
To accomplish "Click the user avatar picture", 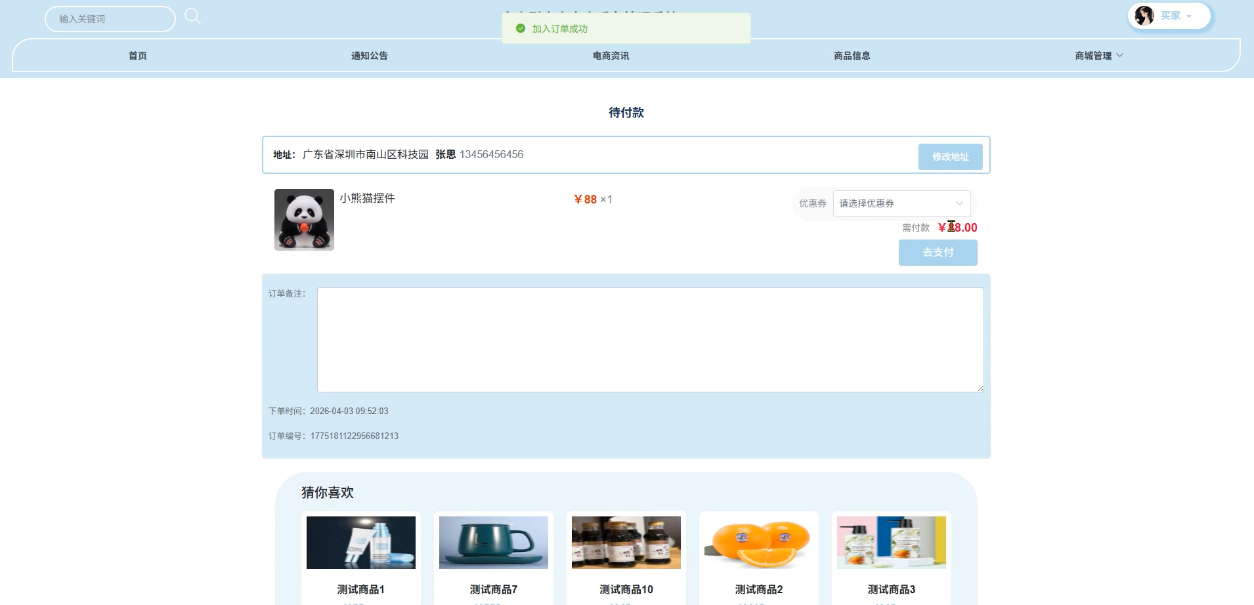I will tap(1144, 16).
